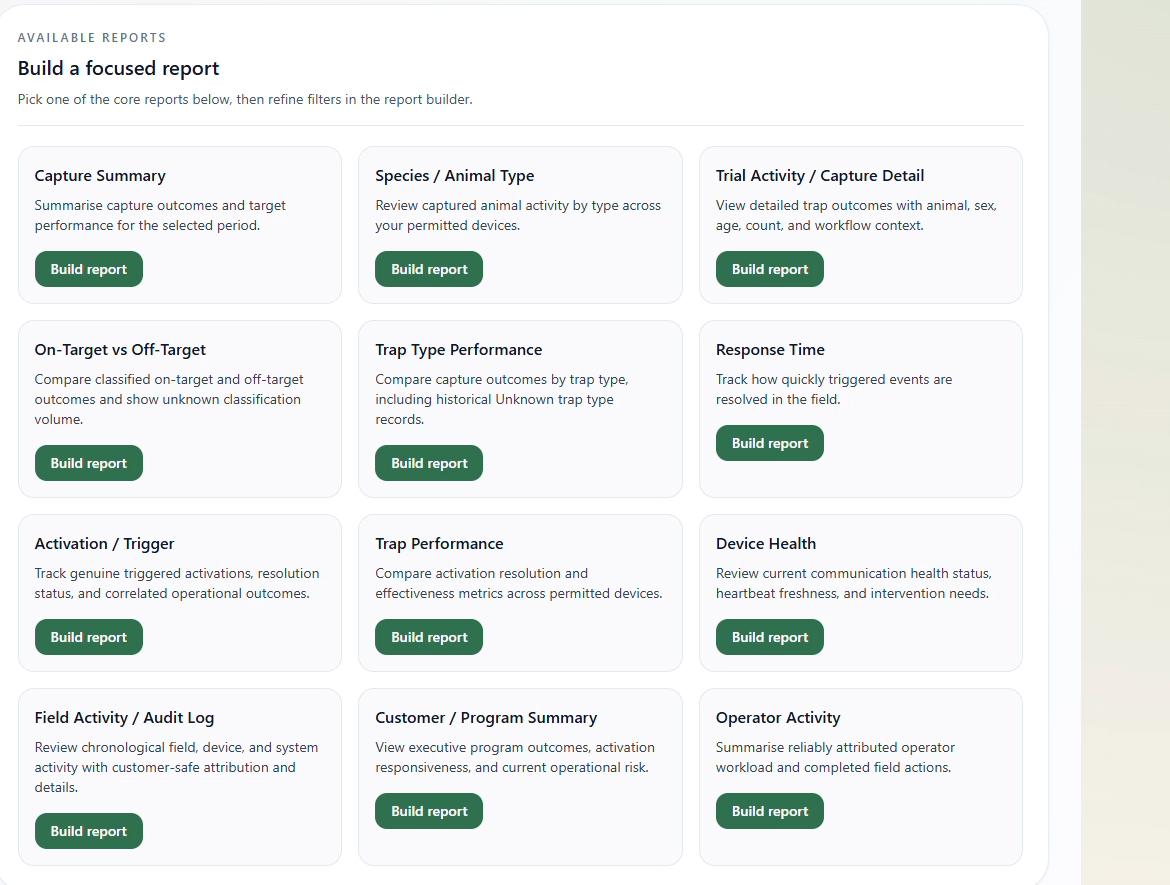This screenshot has width=1170, height=885.
Task: Click the Species / Animal Type heading
Action: [454, 176]
